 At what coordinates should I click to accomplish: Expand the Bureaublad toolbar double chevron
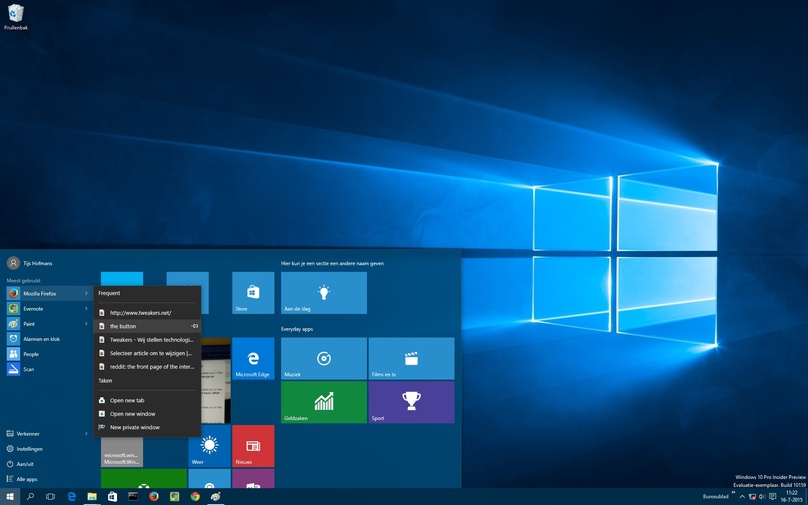tap(733, 493)
